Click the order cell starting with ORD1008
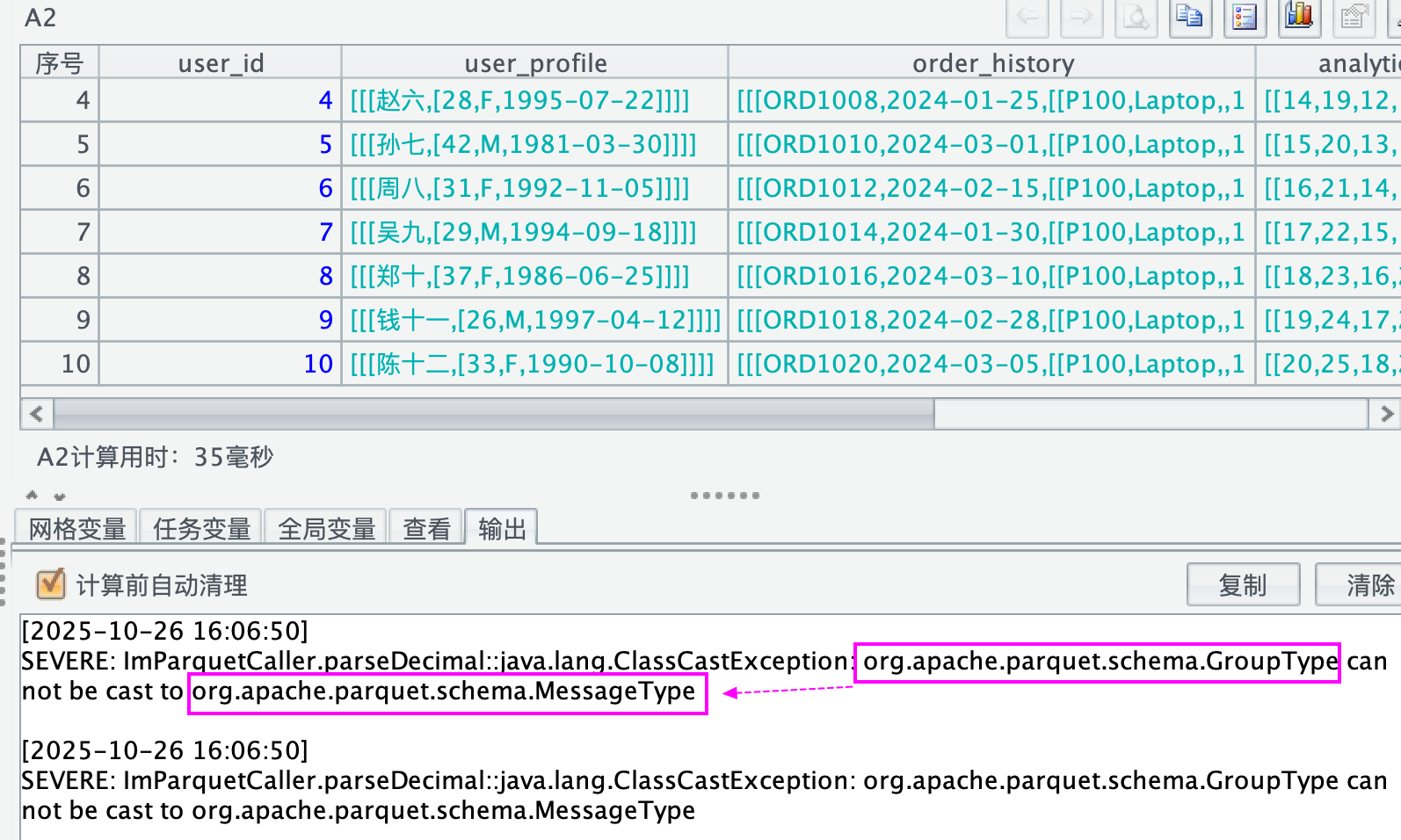This screenshot has height=840, width=1401. click(x=992, y=100)
